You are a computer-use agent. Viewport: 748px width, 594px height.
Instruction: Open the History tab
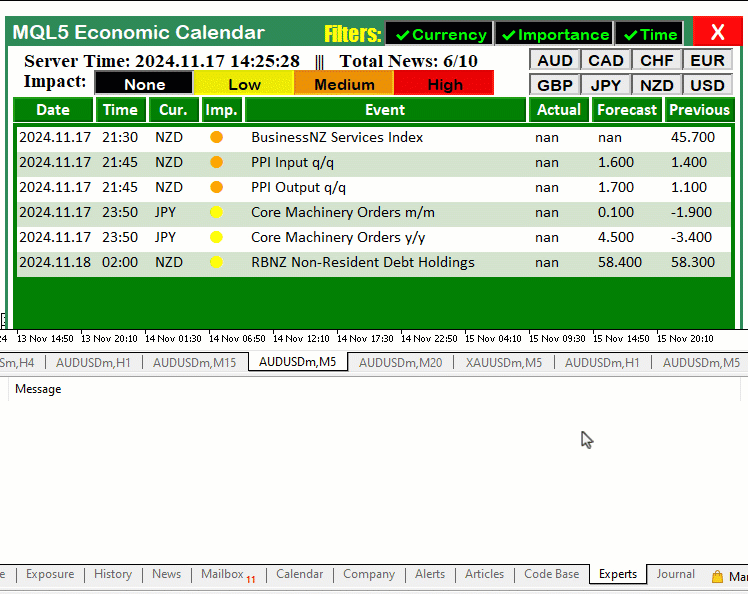pos(113,574)
